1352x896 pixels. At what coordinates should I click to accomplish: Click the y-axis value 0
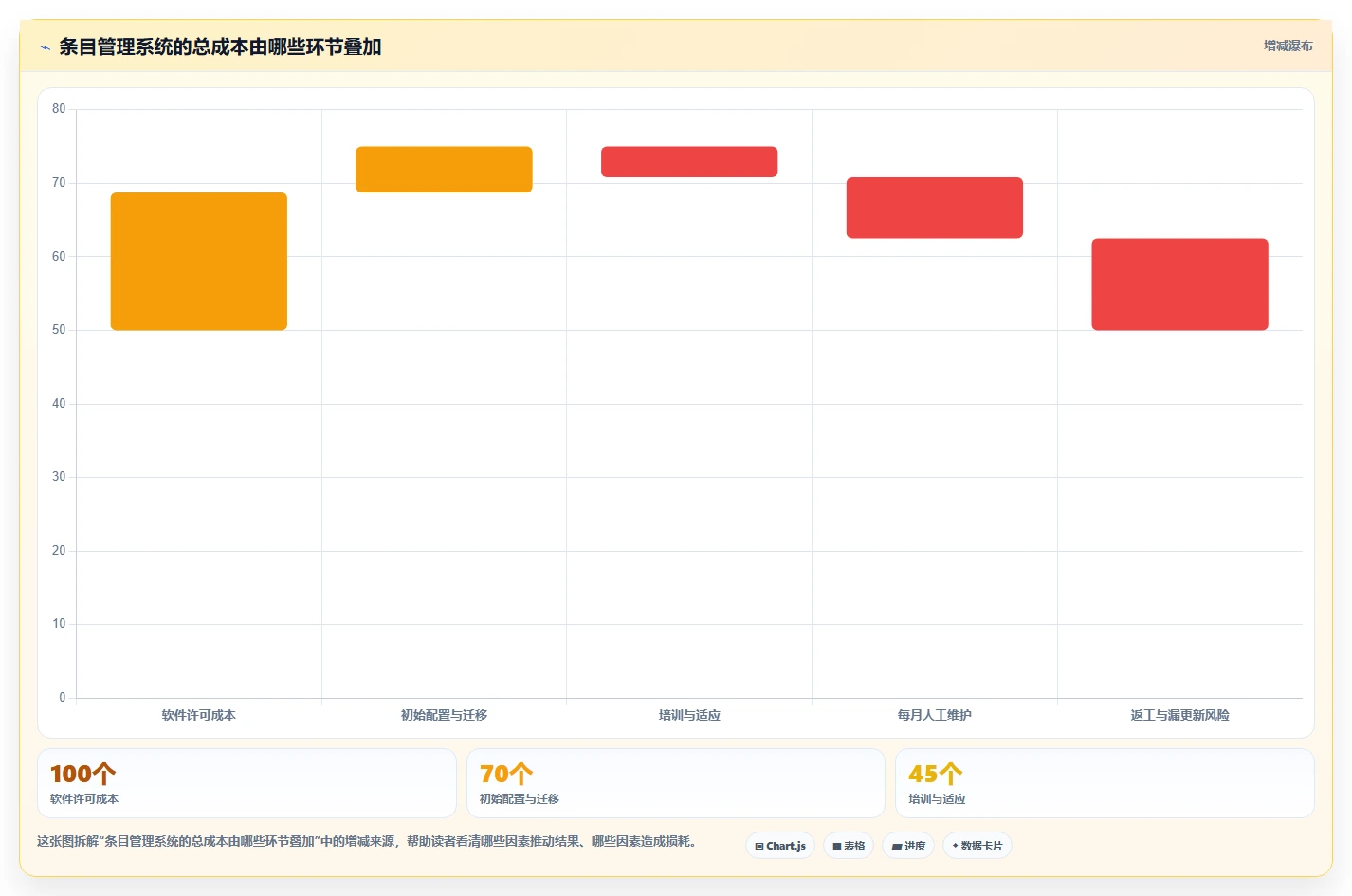pyautogui.click(x=63, y=698)
